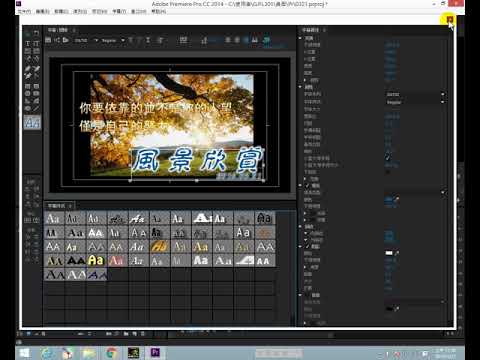Open the 文件 (File) menu
Image resolution: width=480 pixels, height=360 pixels.
point(24,11)
